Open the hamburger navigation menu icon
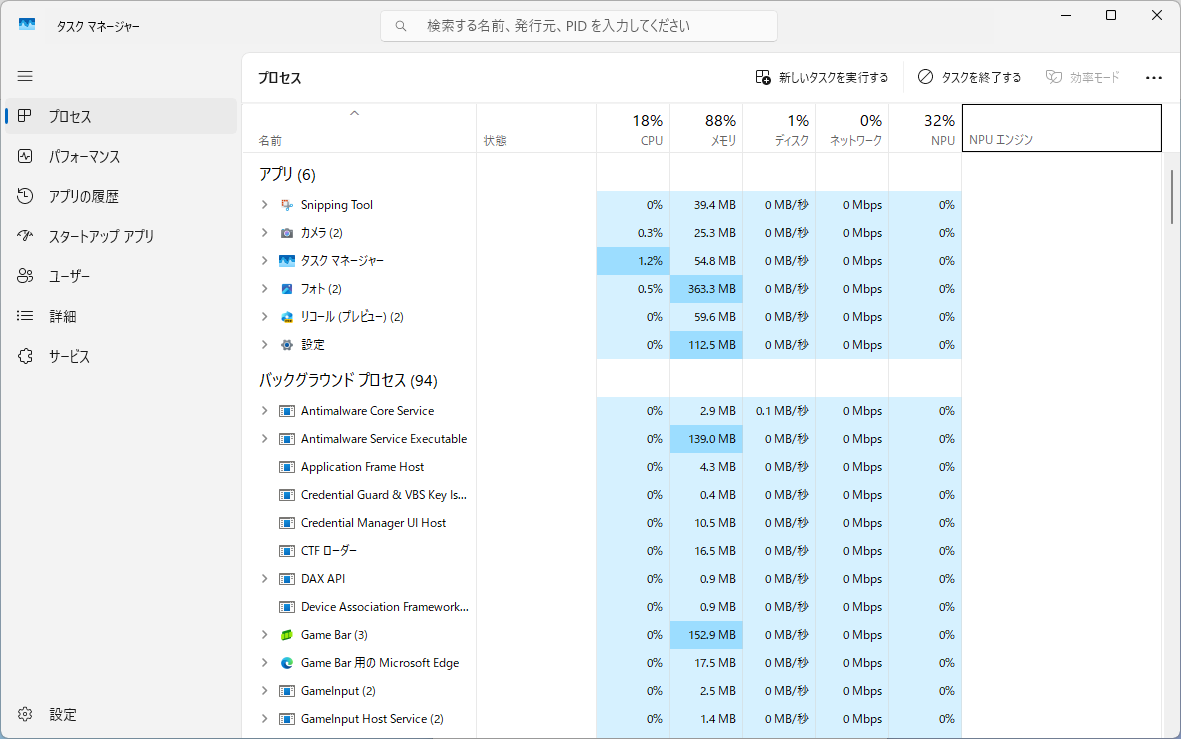This screenshot has width=1181, height=739. [25, 76]
